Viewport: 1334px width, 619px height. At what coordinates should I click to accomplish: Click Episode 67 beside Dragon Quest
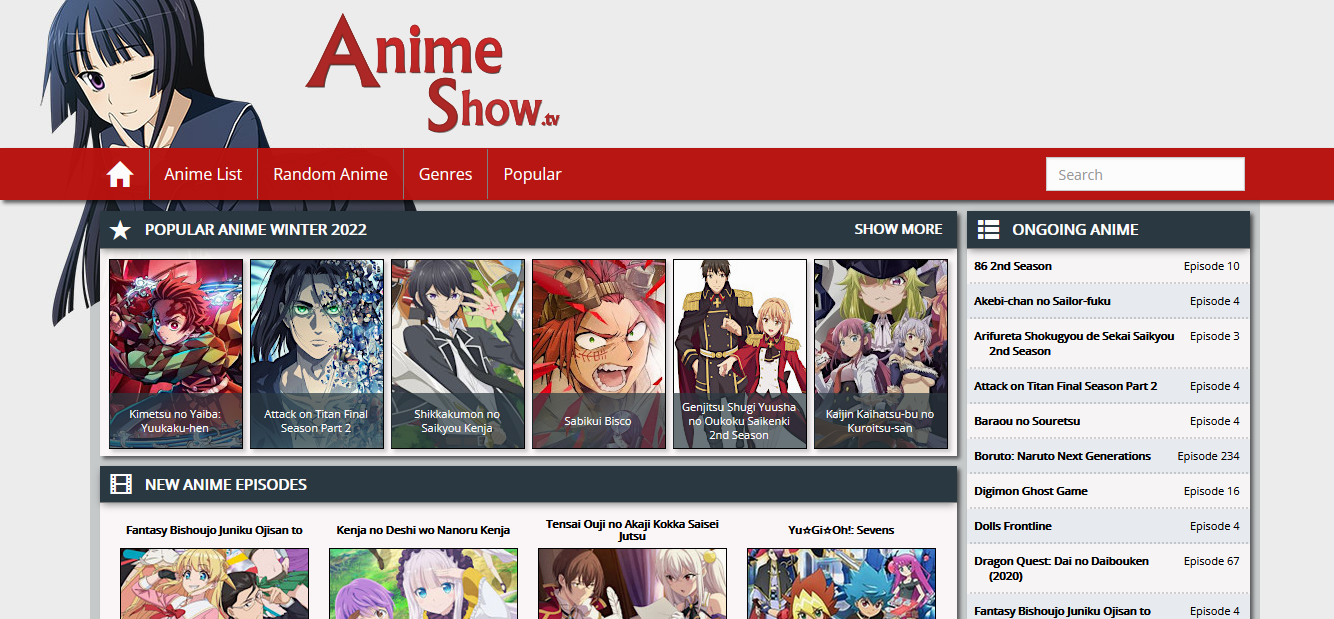pyautogui.click(x=1211, y=561)
